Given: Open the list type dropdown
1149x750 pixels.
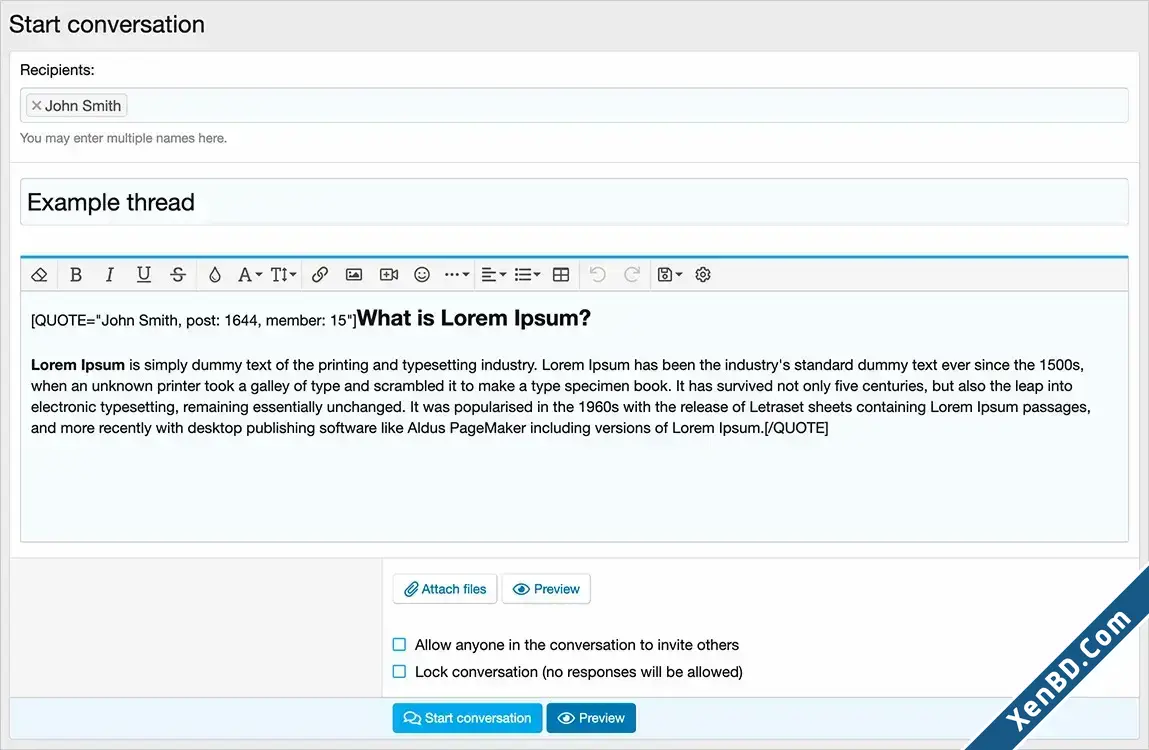Looking at the screenshot, I should pos(527,275).
